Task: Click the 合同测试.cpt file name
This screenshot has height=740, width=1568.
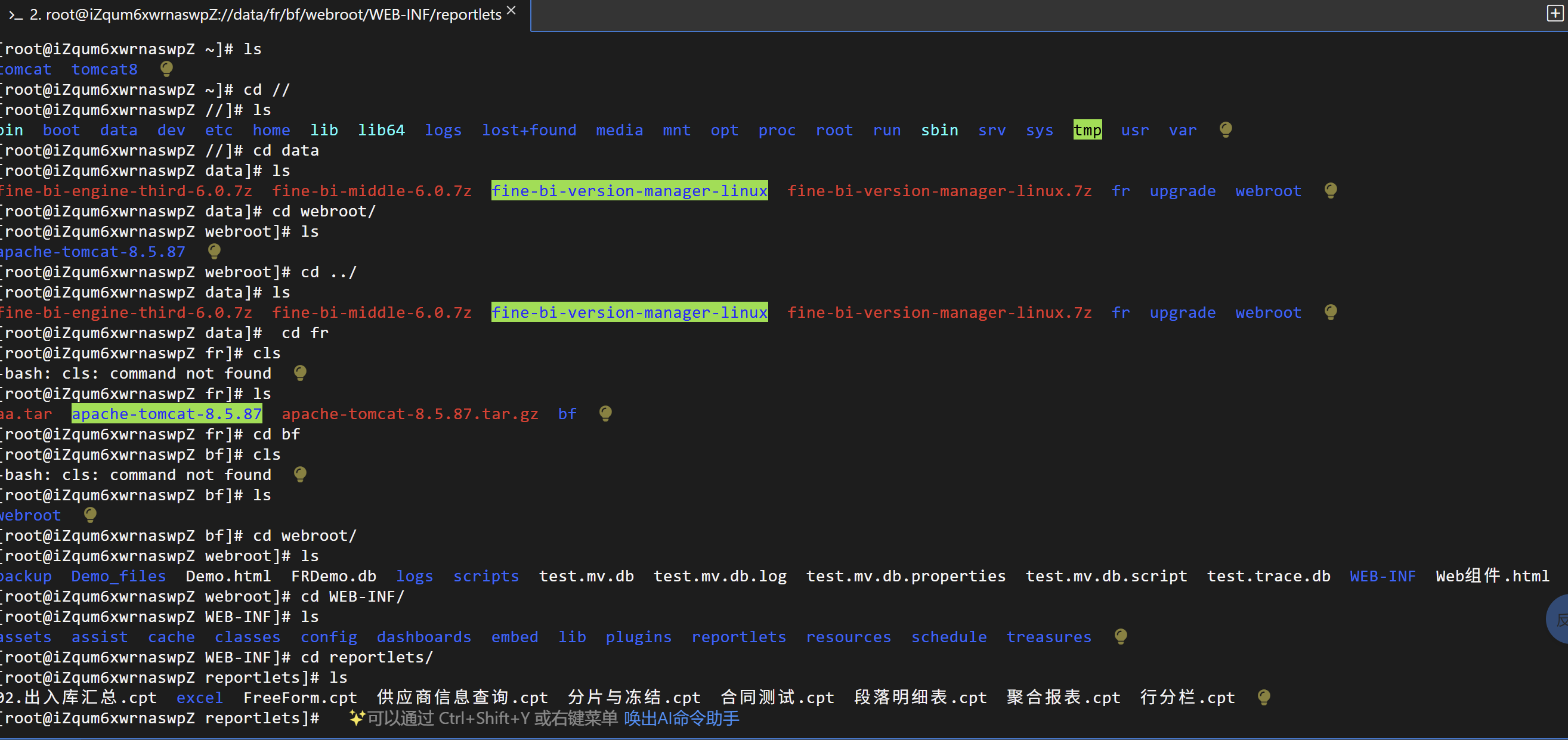Action: pos(777,698)
